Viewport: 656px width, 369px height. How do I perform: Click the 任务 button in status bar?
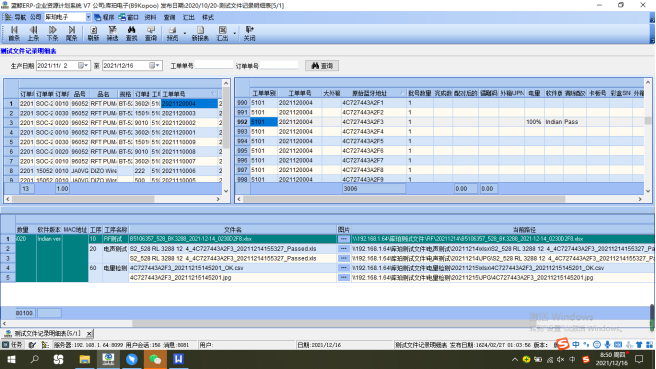coord(13,345)
